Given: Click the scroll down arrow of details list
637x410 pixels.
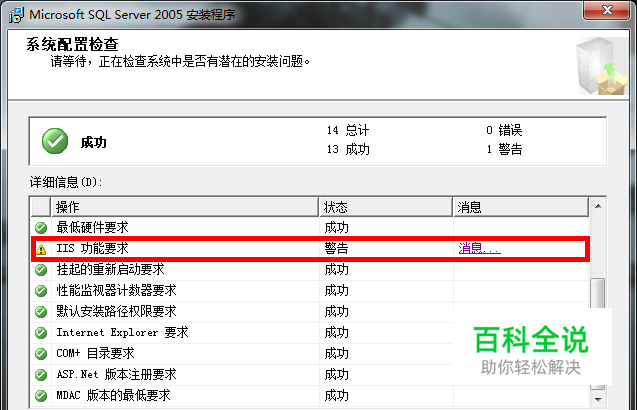Looking at the screenshot, I should pyautogui.click(x=598, y=399).
